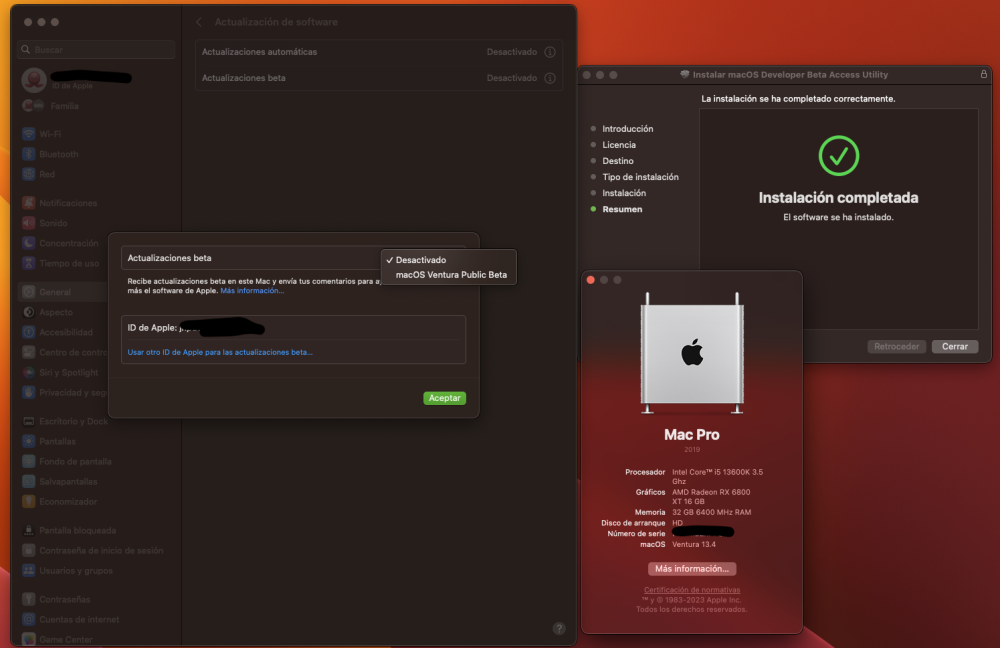Screen dimensions: 1000x648
Task: Open Notificaciones icon in sidebar
Action: click(x=29, y=203)
